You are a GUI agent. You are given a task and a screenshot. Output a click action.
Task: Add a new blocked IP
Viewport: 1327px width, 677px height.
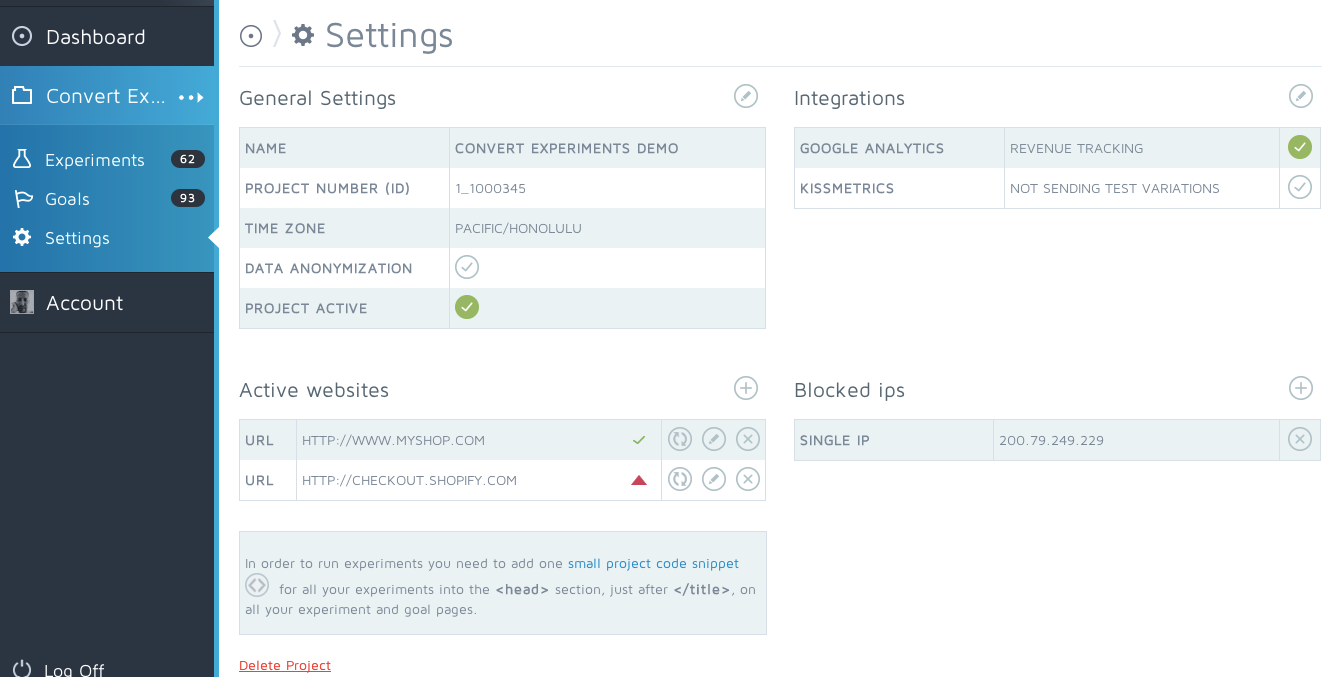point(1300,388)
